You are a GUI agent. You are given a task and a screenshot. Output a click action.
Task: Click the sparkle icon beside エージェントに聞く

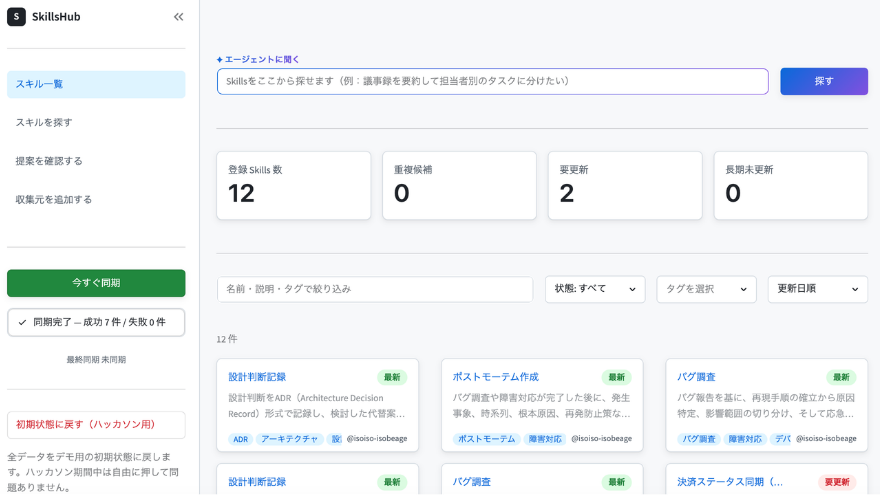coord(219,59)
